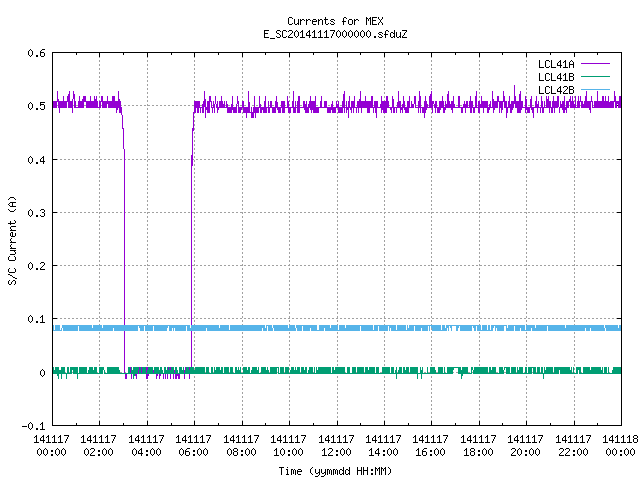Click the purple LCL41A rising edge near 06:00
Screen dimensions: 640x480
tap(191, 245)
